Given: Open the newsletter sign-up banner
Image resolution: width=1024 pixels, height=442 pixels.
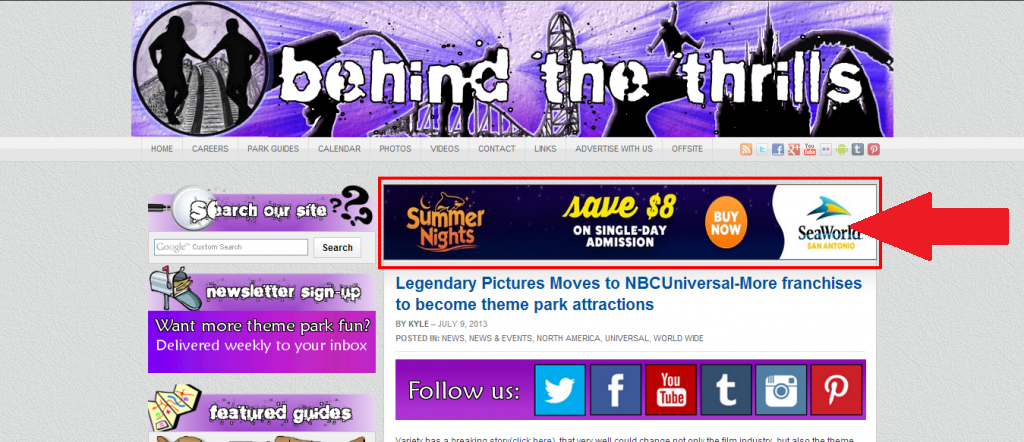Looking at the screenshot, I should coord(262,320).
